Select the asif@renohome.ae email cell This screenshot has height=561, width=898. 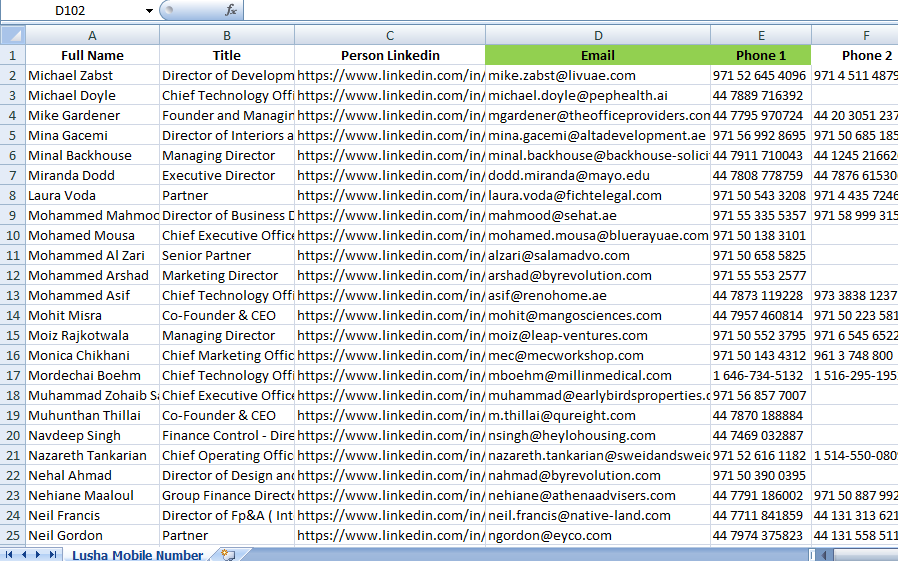[598, 295]
